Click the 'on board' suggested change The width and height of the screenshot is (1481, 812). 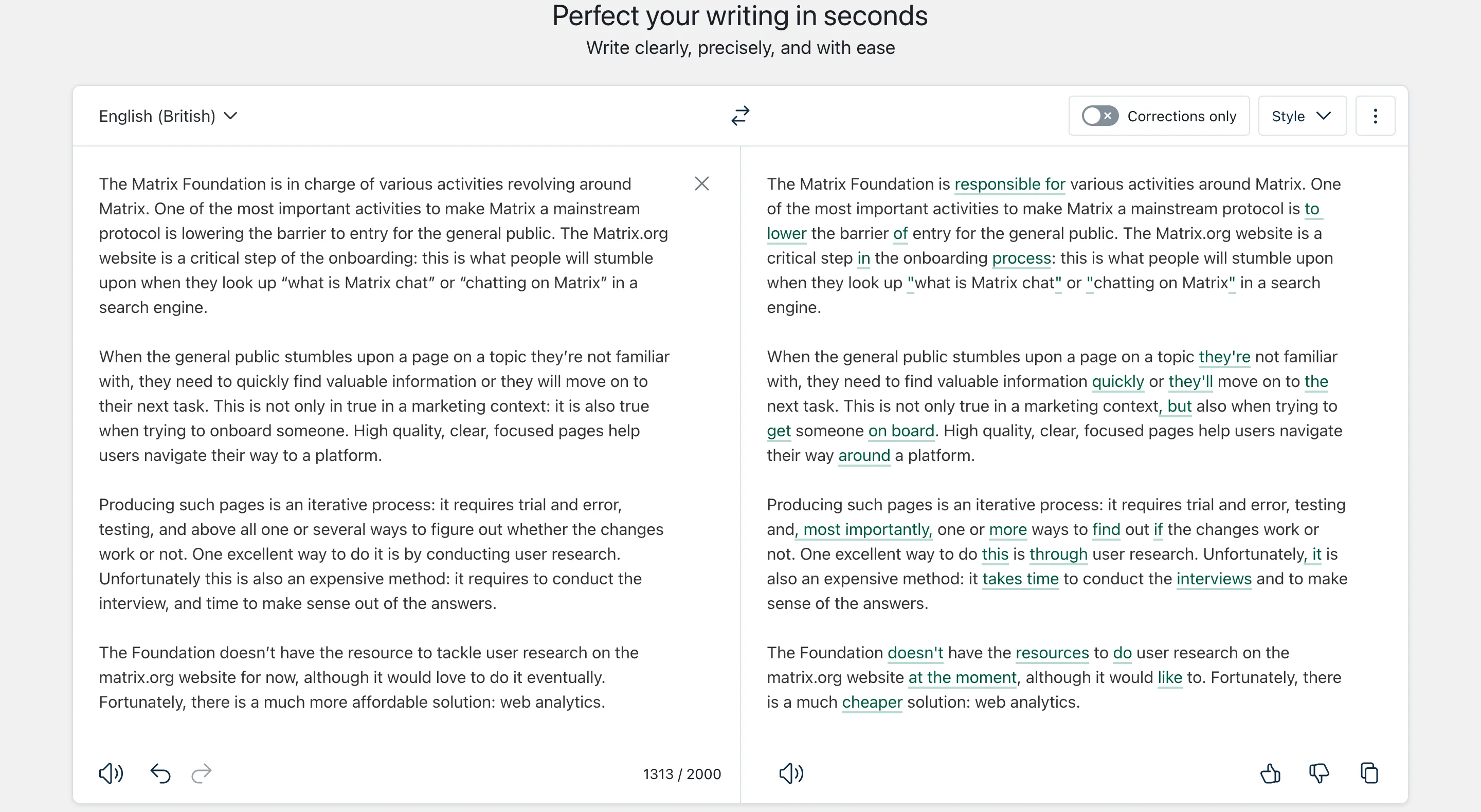(900, 431)
